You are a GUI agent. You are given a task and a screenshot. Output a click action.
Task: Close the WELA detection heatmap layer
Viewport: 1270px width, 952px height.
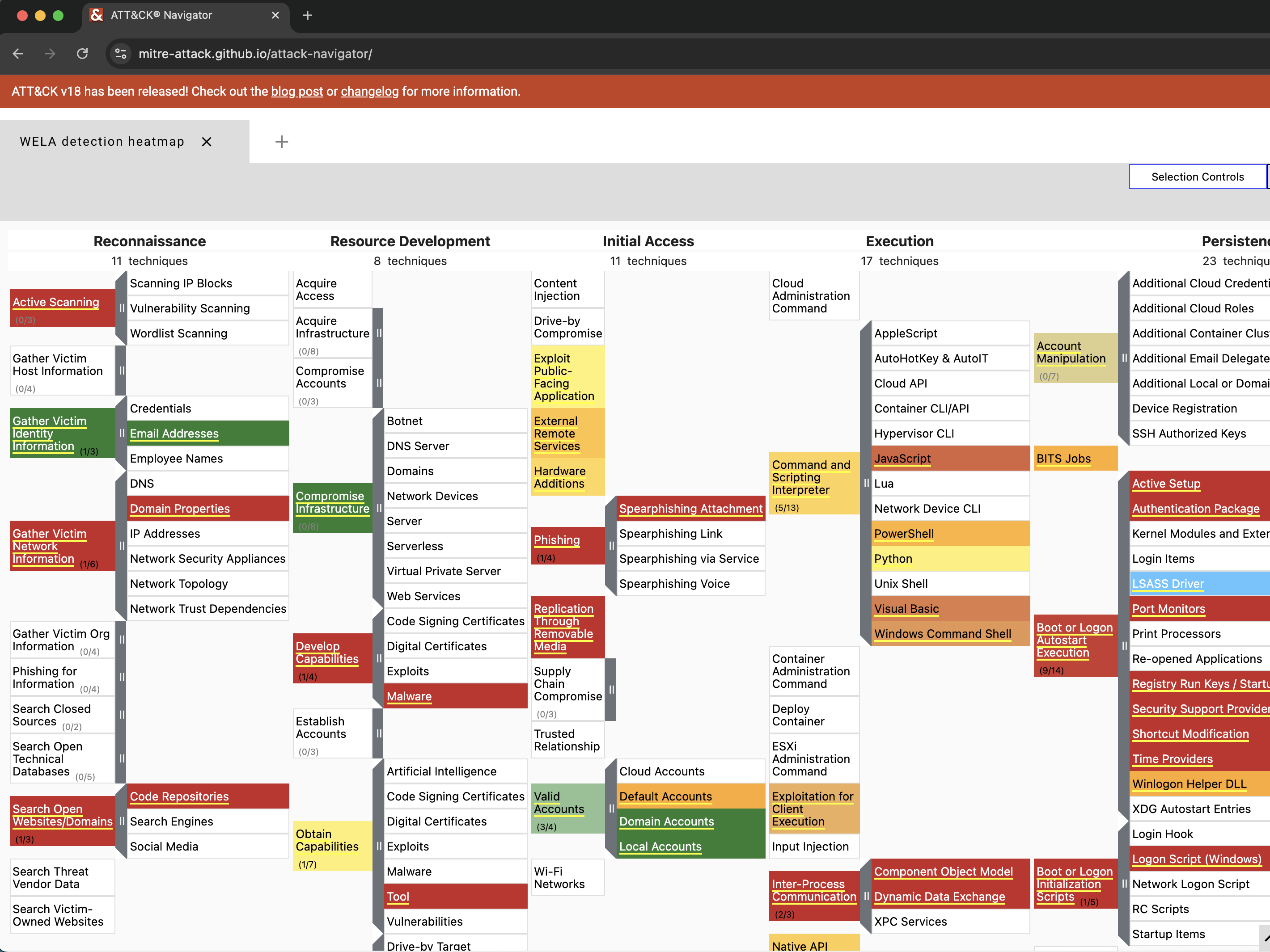click(x=207, y=142)
